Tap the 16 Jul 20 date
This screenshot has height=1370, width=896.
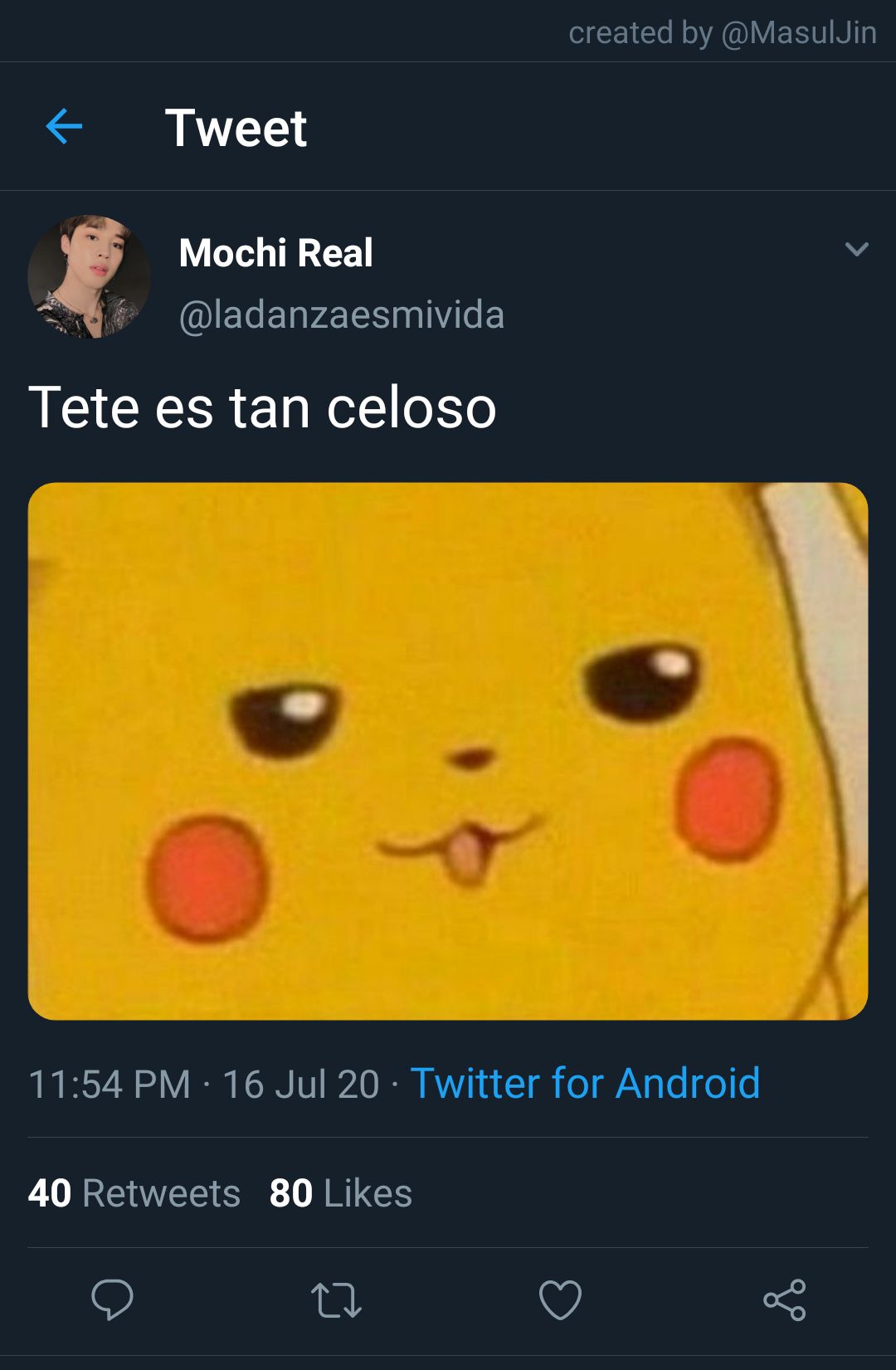[300, 1084]
